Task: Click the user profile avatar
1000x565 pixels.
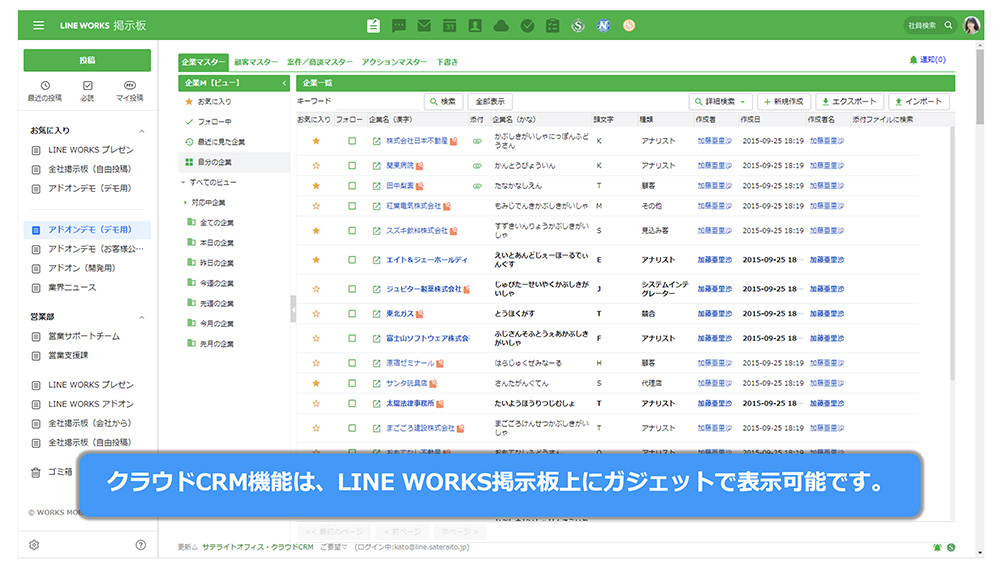Action: [971, 25]
